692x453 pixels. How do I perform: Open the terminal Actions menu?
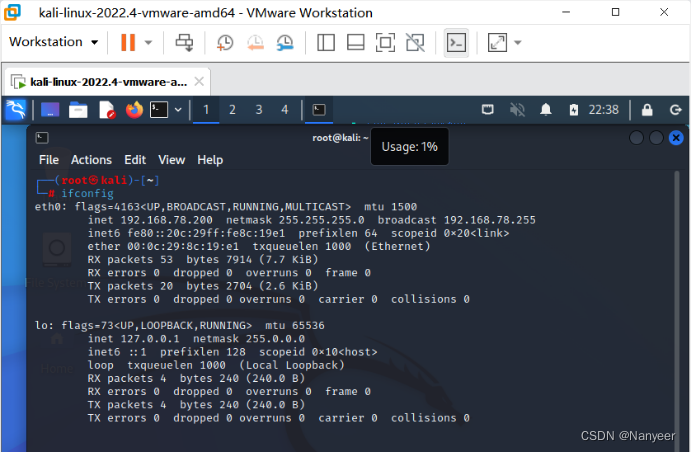91,160
